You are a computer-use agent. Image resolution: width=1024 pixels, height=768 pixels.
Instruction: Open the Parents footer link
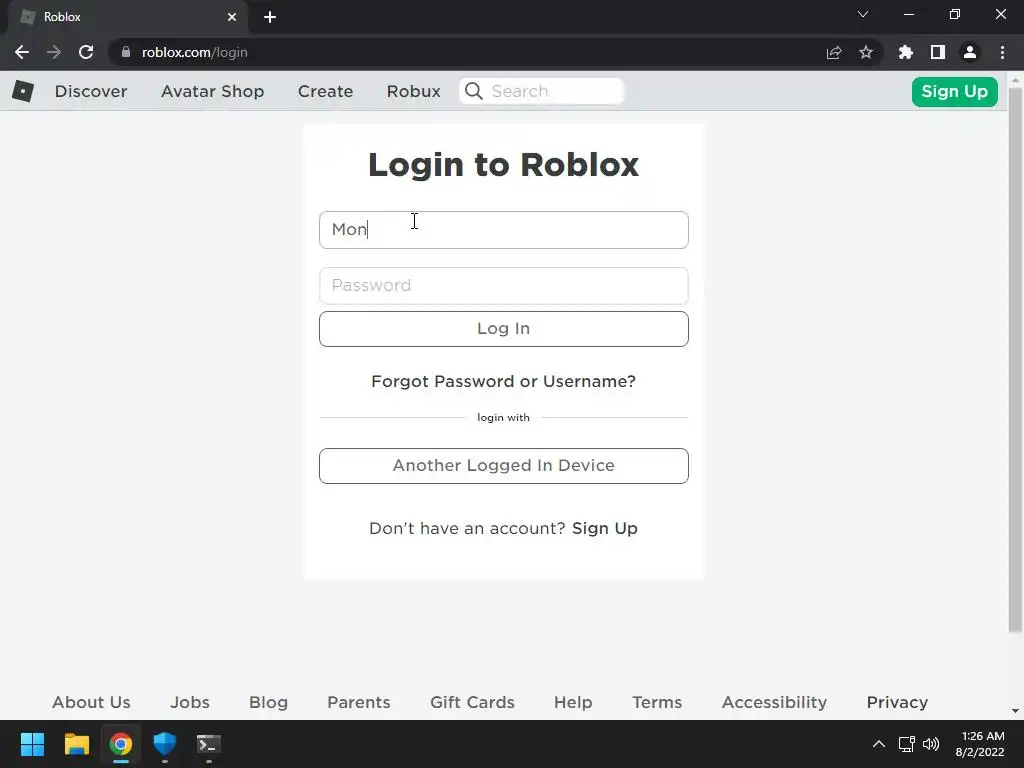(x=359, y=702)
